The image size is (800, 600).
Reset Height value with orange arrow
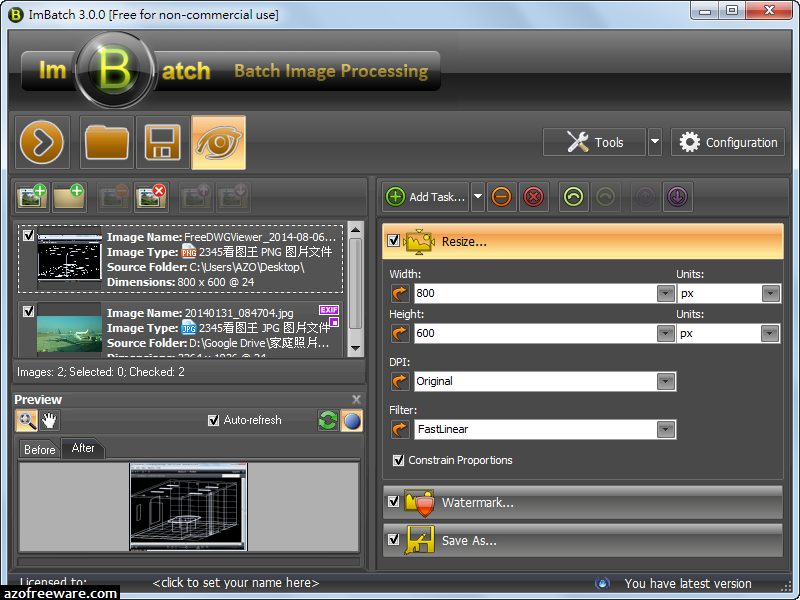400,333
